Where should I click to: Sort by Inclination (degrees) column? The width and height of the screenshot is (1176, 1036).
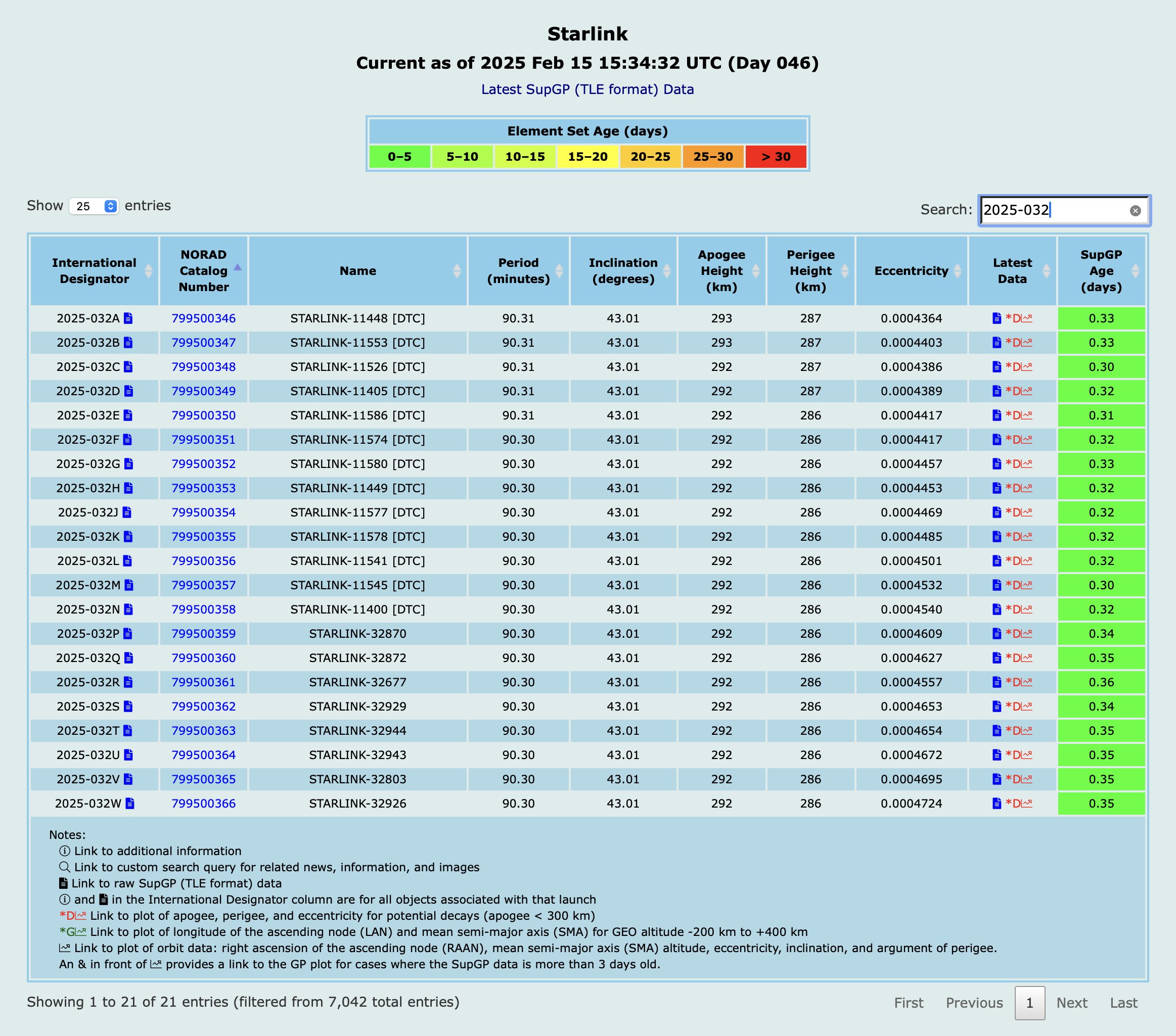coord(623,271)
